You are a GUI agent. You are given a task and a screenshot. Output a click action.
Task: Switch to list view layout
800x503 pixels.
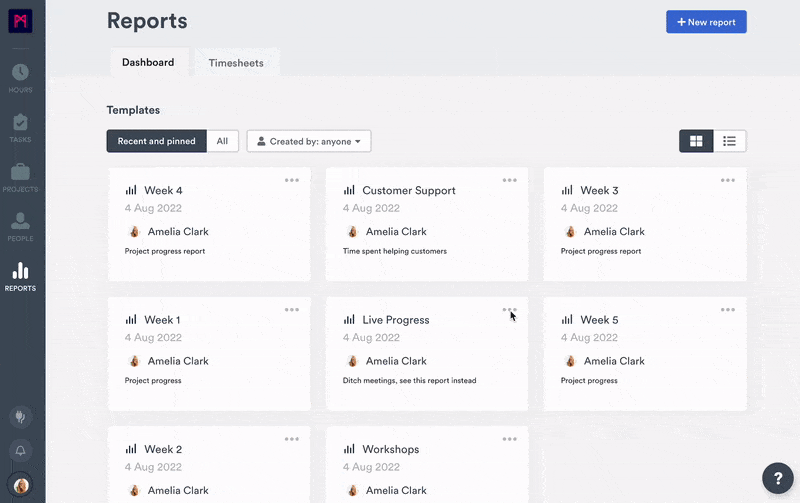tap(730, 142)
